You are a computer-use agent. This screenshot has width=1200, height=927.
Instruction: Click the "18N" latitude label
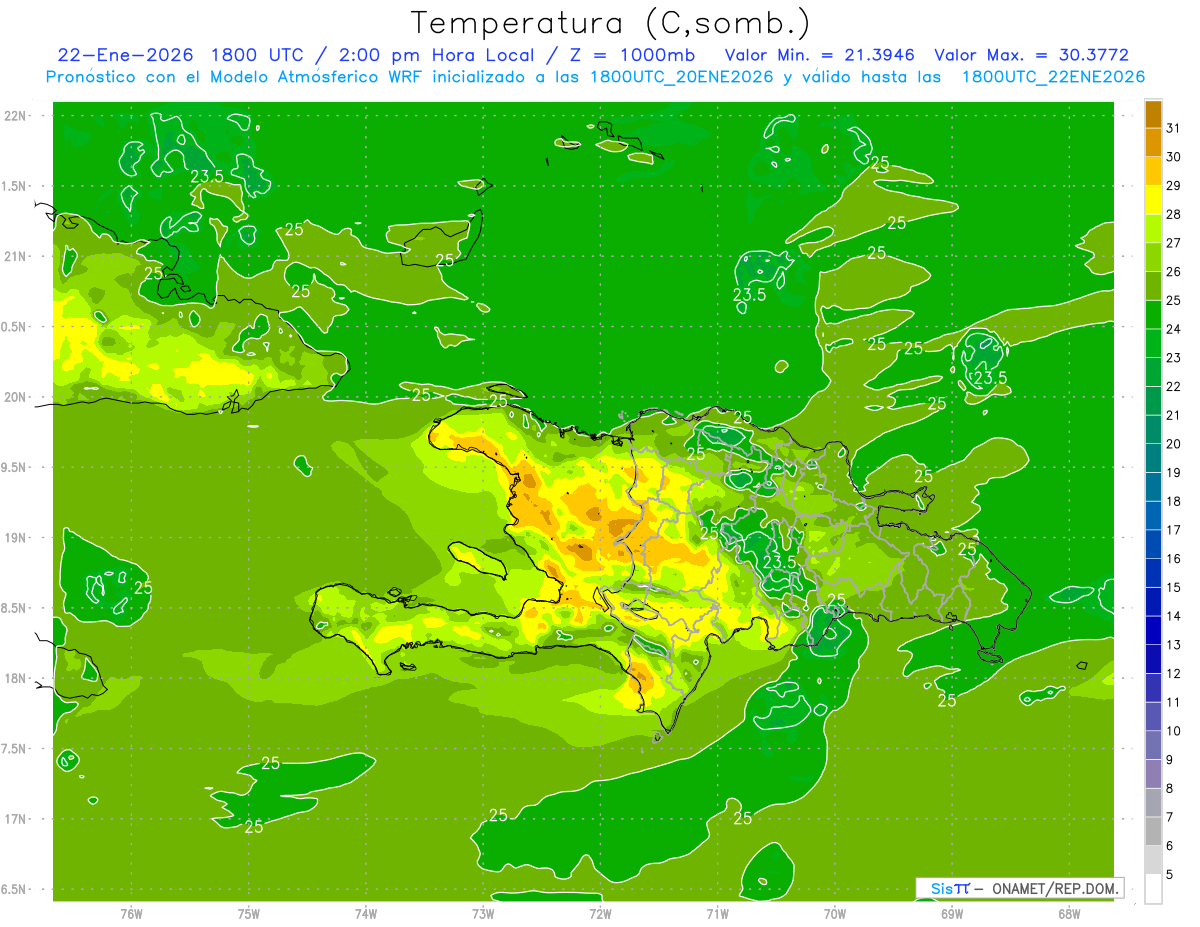[x=17, y=678]
